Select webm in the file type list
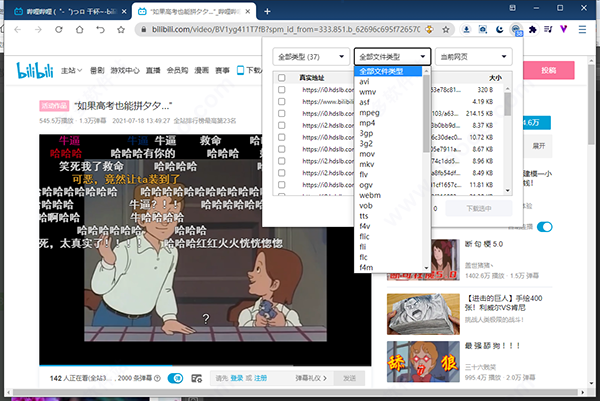 388,195
